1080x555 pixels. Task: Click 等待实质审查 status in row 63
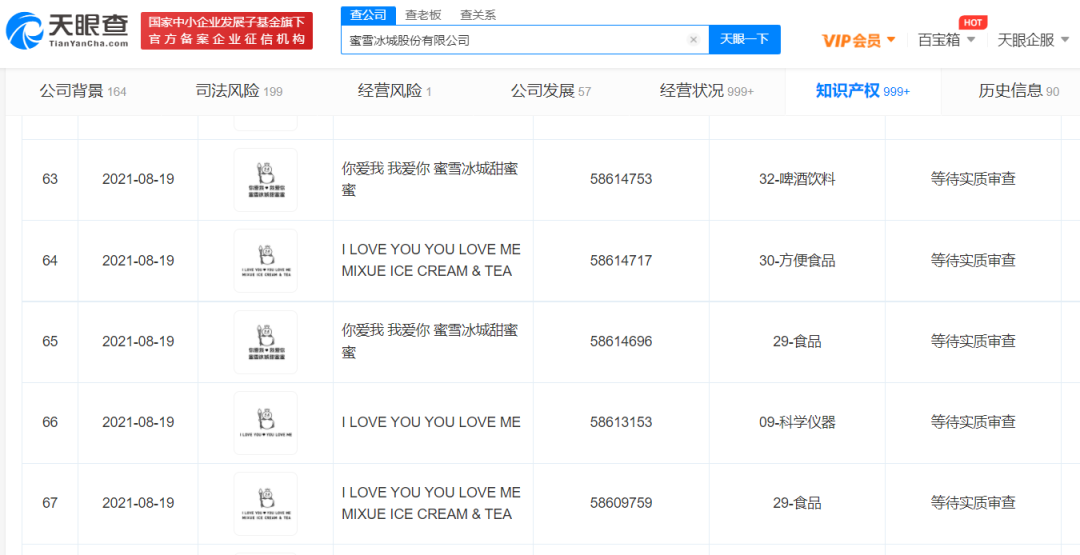coord(973,180)
